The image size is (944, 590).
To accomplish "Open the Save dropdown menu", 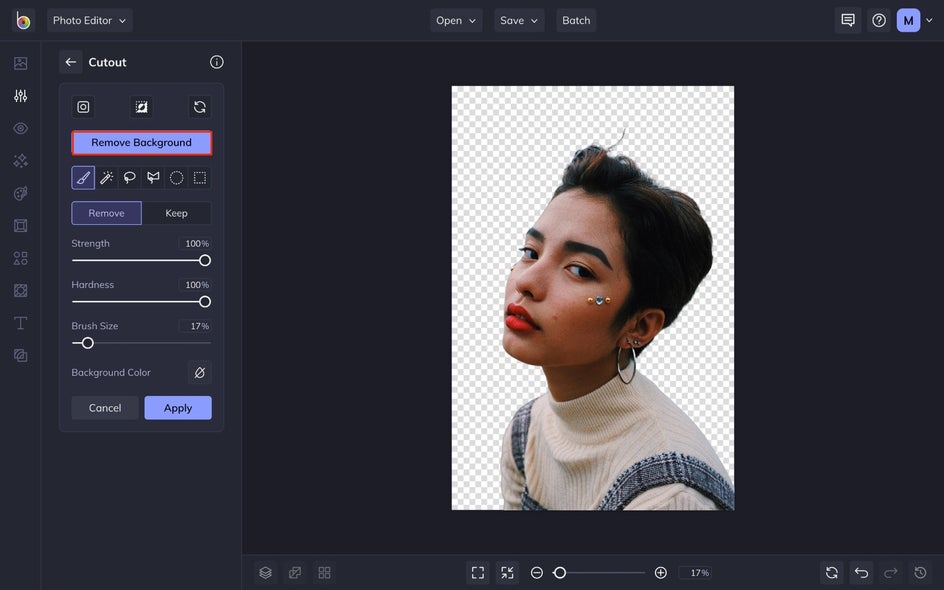I will click(519, 20).
